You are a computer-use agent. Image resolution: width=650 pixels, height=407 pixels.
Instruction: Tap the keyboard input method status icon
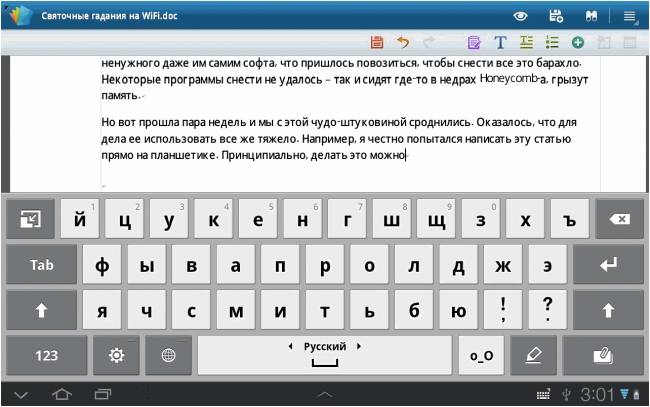click(x=543, y=395)
